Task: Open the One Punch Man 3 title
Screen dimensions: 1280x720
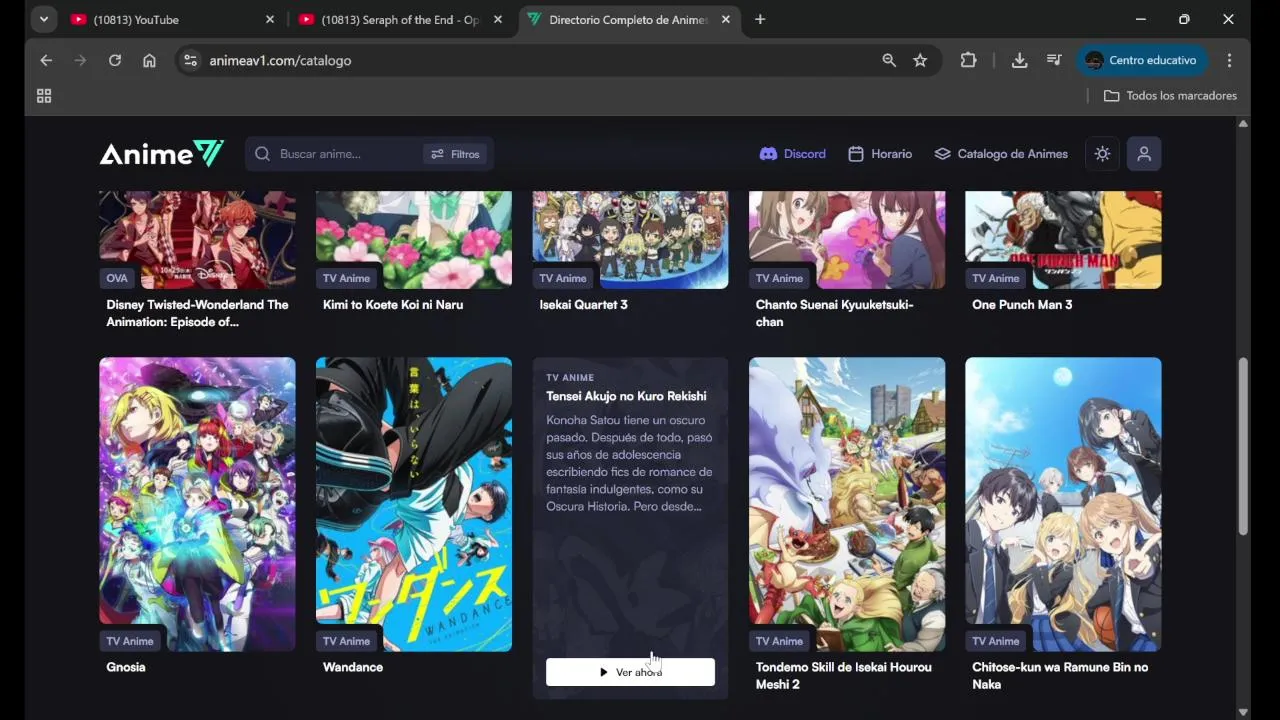Action: point(1022,304)
